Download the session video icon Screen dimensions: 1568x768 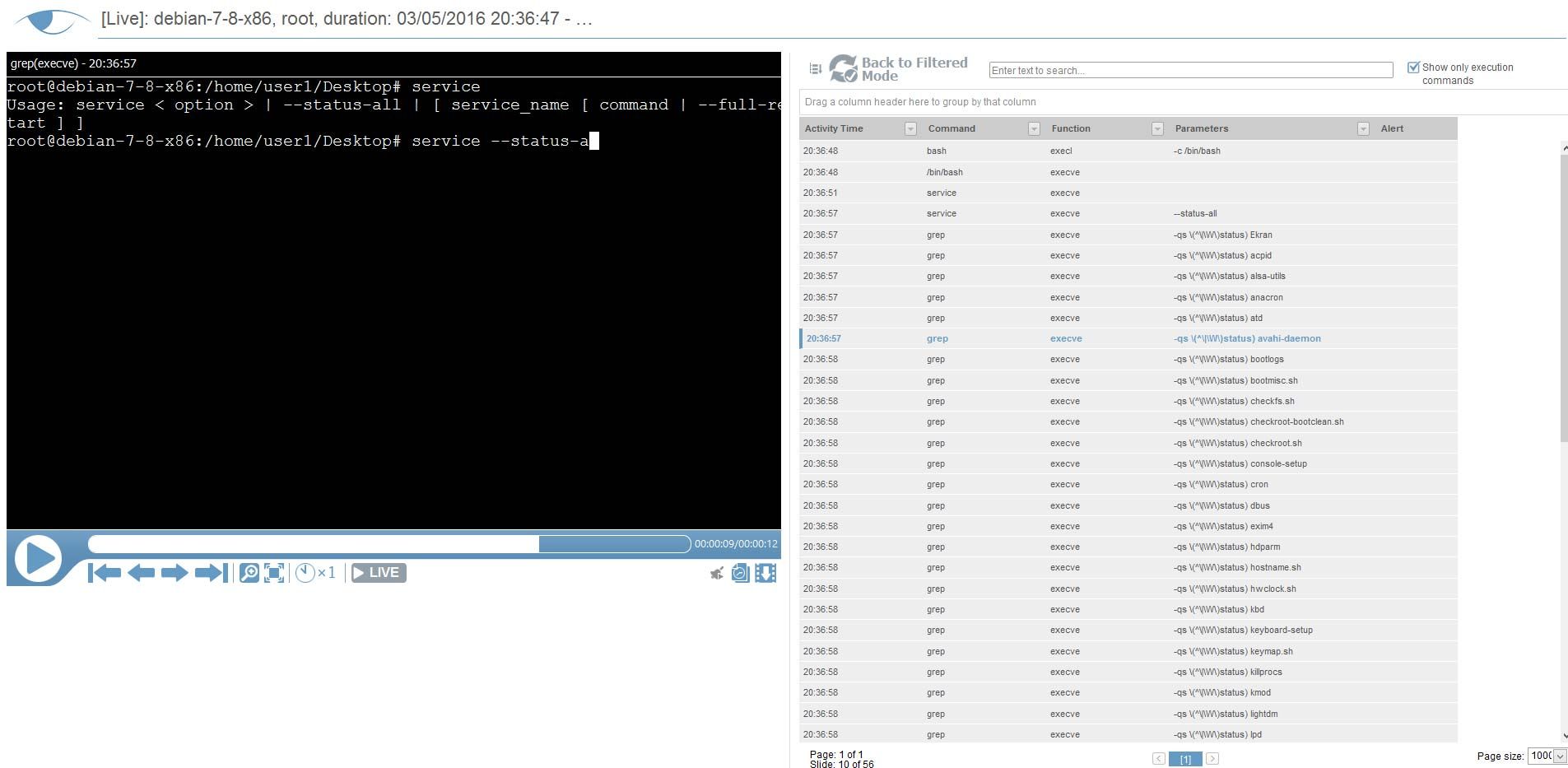click(765, 573)
